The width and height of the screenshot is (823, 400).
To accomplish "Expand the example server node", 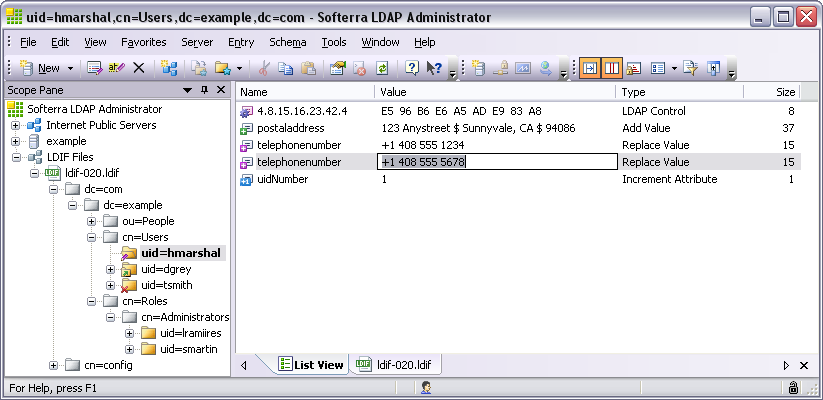I will click(15, 142).
